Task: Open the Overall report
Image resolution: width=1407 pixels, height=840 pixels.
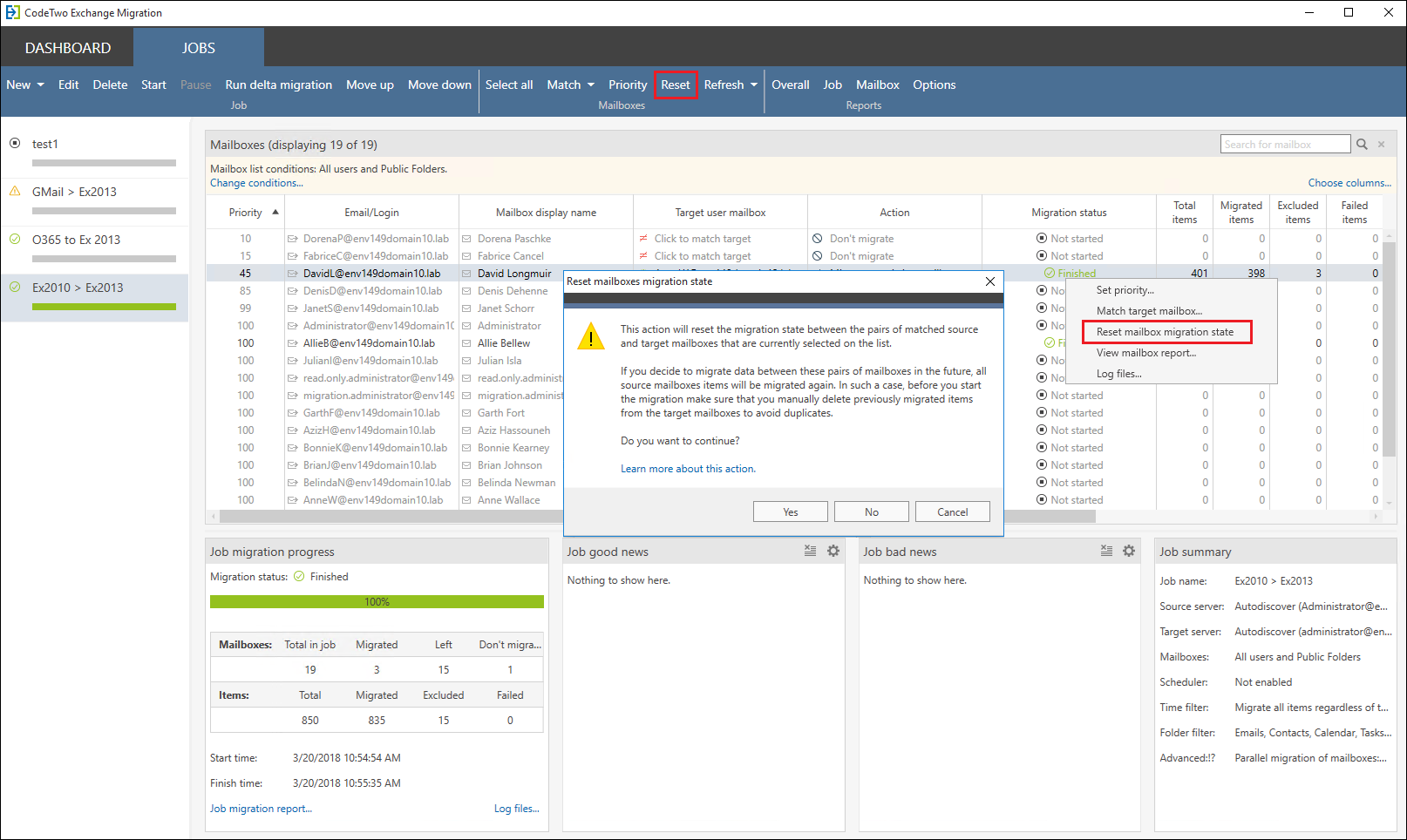Action: (x=791, y=85)
